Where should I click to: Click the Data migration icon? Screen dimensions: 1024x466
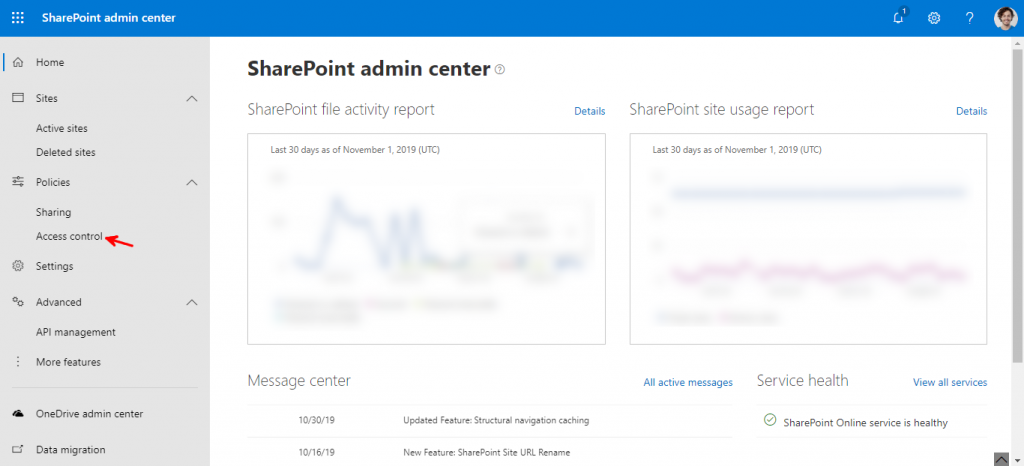[x=18, y=450]
